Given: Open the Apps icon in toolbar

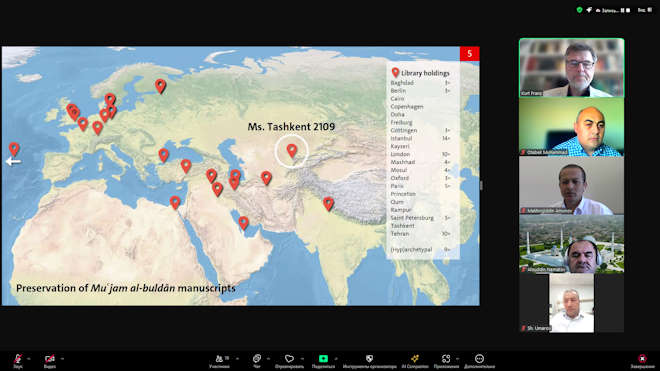Looking at the screenshot, I should tap(446, 358).
